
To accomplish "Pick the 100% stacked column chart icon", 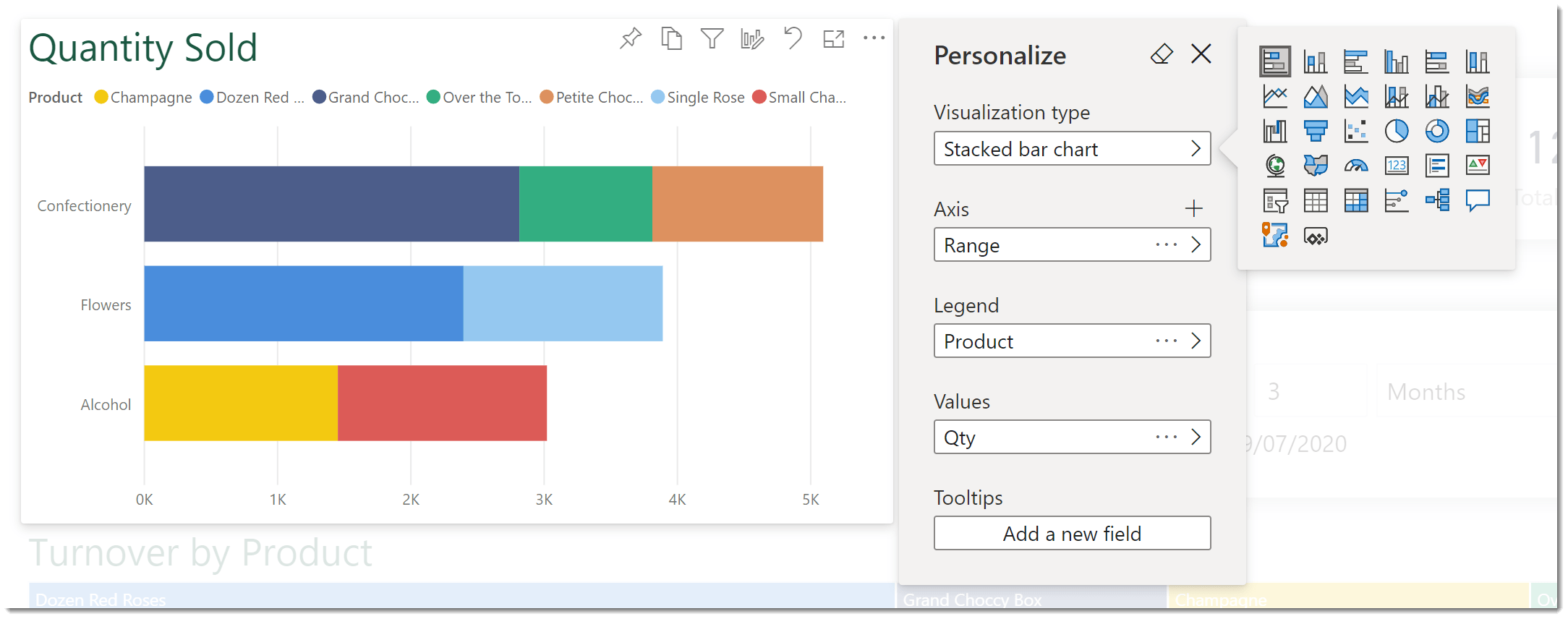I will click(x=1478, y=61).
